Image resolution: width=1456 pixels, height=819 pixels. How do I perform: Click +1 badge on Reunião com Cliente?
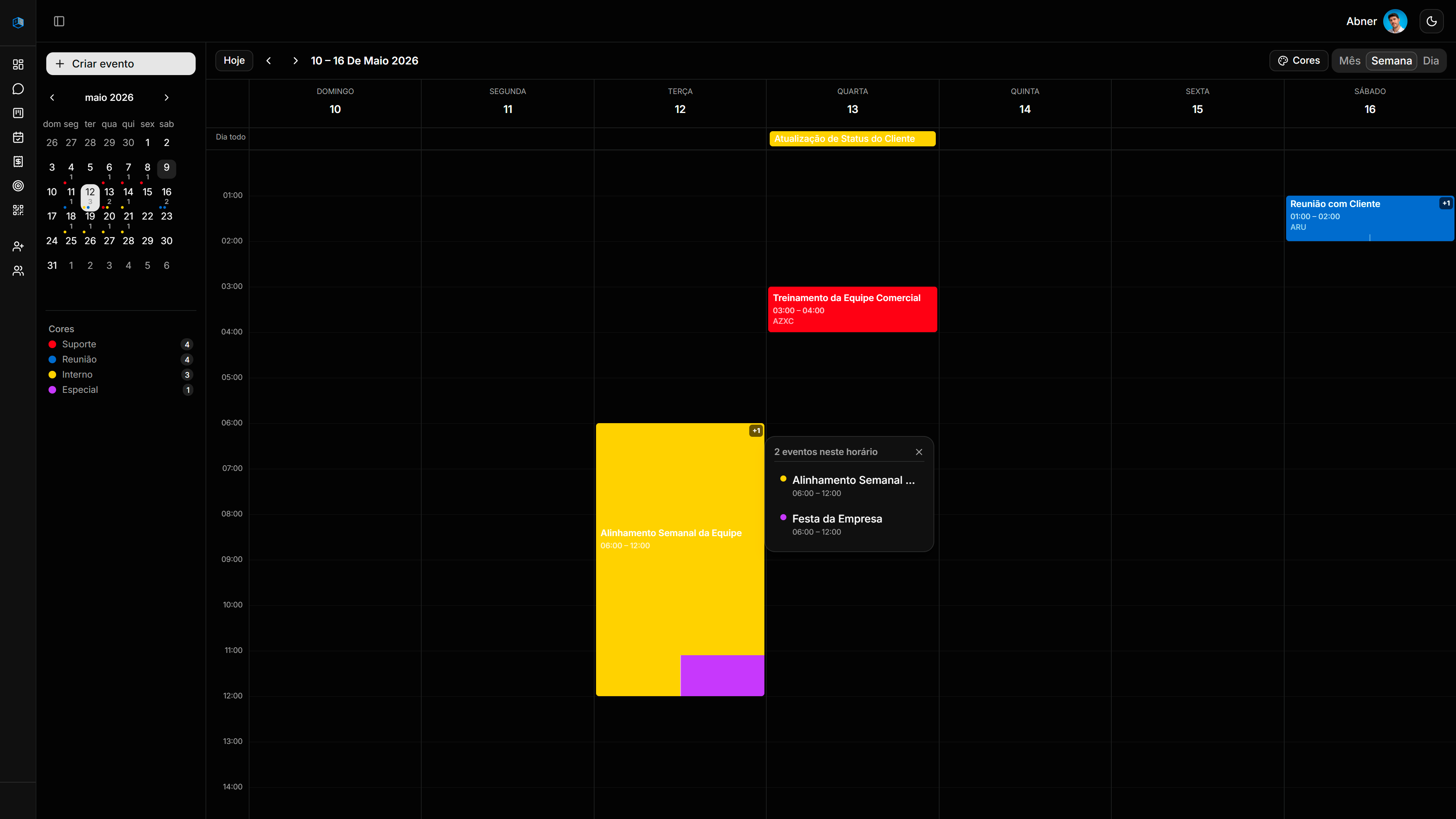[x=1446, y=203]
